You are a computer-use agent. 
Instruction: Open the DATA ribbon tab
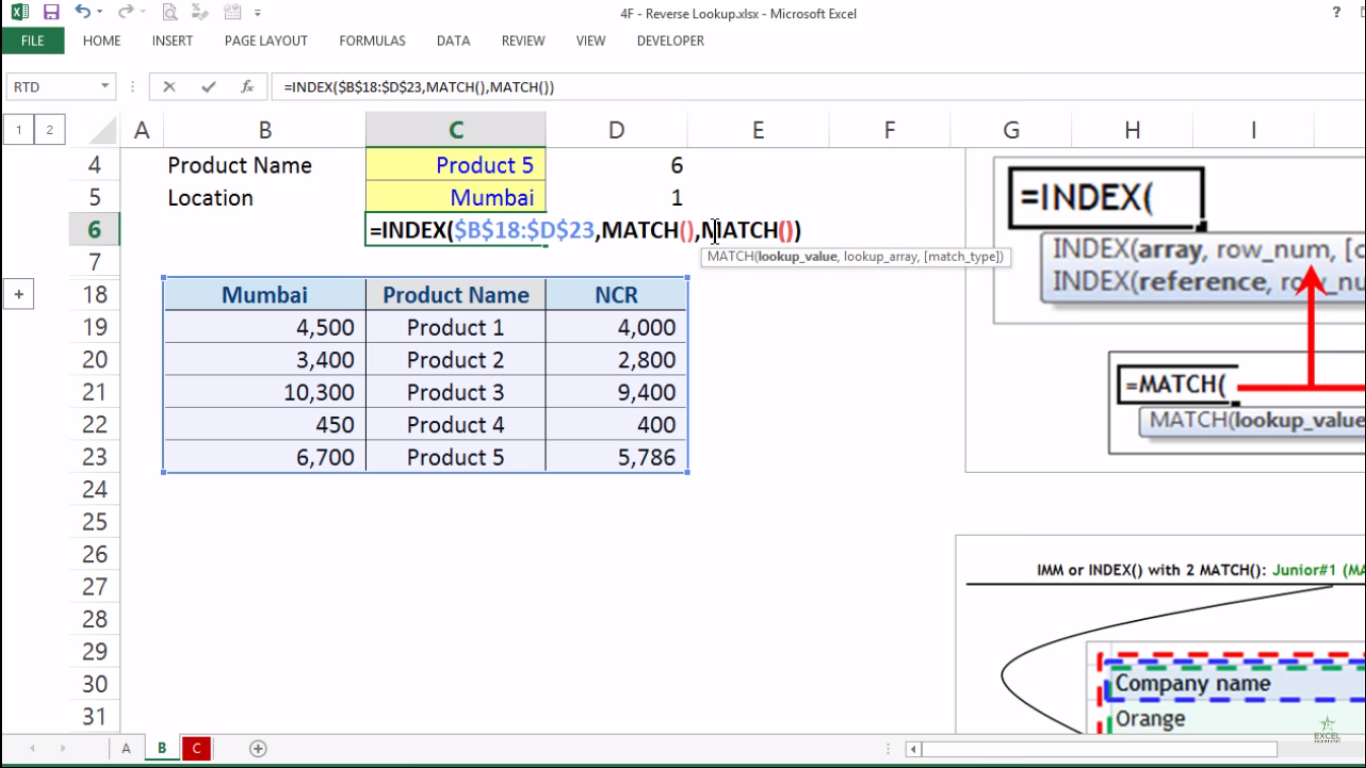click(x=454, y=41)
